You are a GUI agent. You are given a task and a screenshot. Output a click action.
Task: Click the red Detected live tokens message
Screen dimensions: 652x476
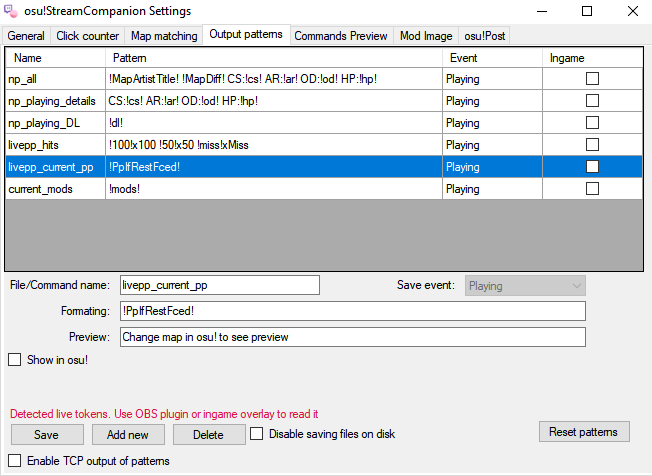tap(164, 414)
